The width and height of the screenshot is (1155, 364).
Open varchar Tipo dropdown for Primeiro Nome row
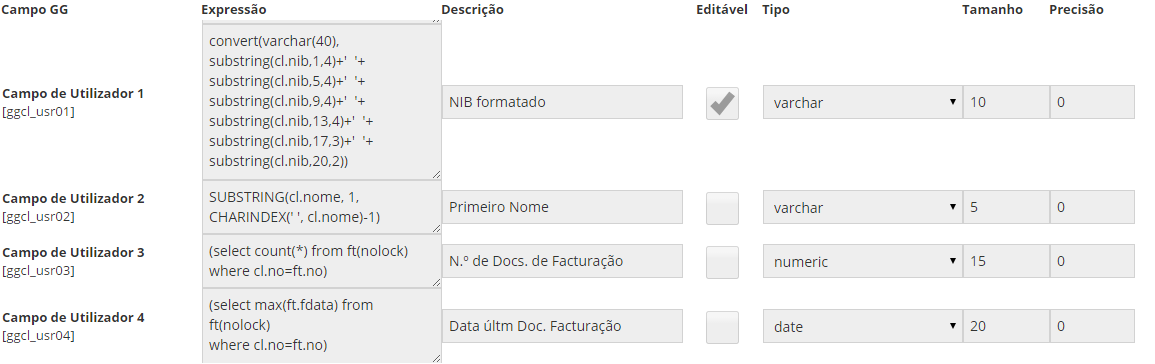tap(862, 208)
